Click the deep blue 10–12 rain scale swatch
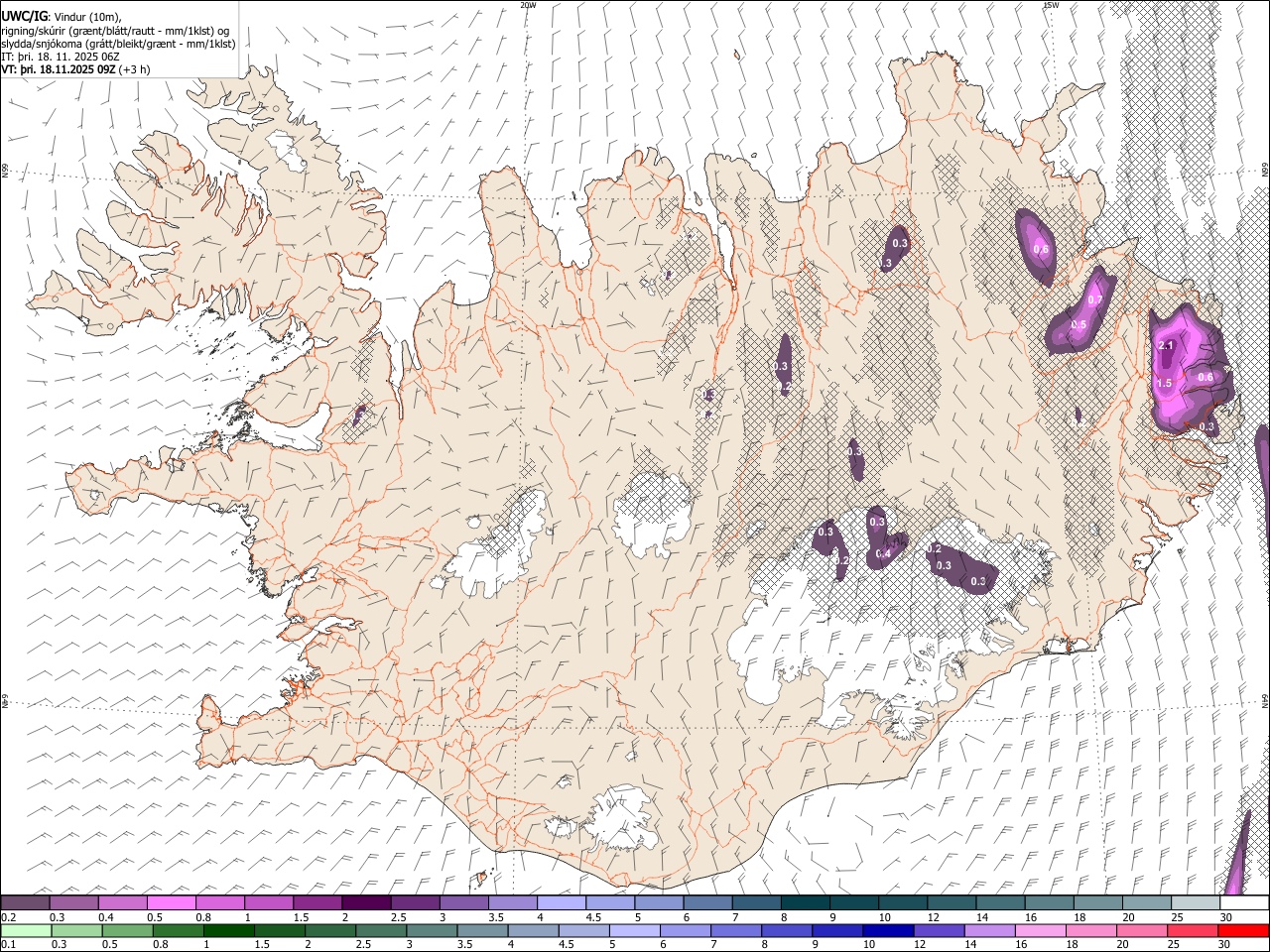This screenshot has width=1270, height=952. (x=888, y=930)
